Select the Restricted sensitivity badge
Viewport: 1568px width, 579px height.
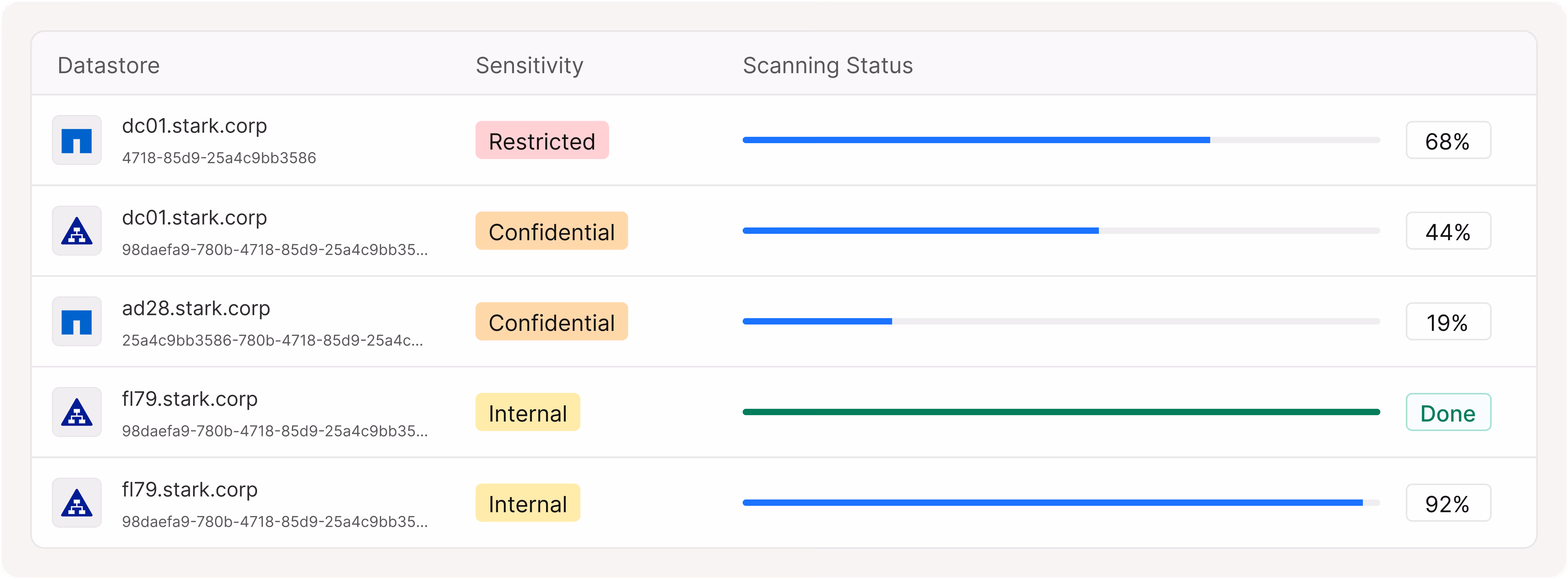coord(542,141)
